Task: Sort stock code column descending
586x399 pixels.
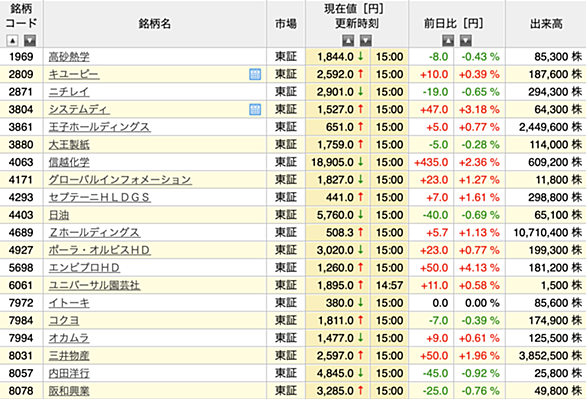Action: coord(30,40)
